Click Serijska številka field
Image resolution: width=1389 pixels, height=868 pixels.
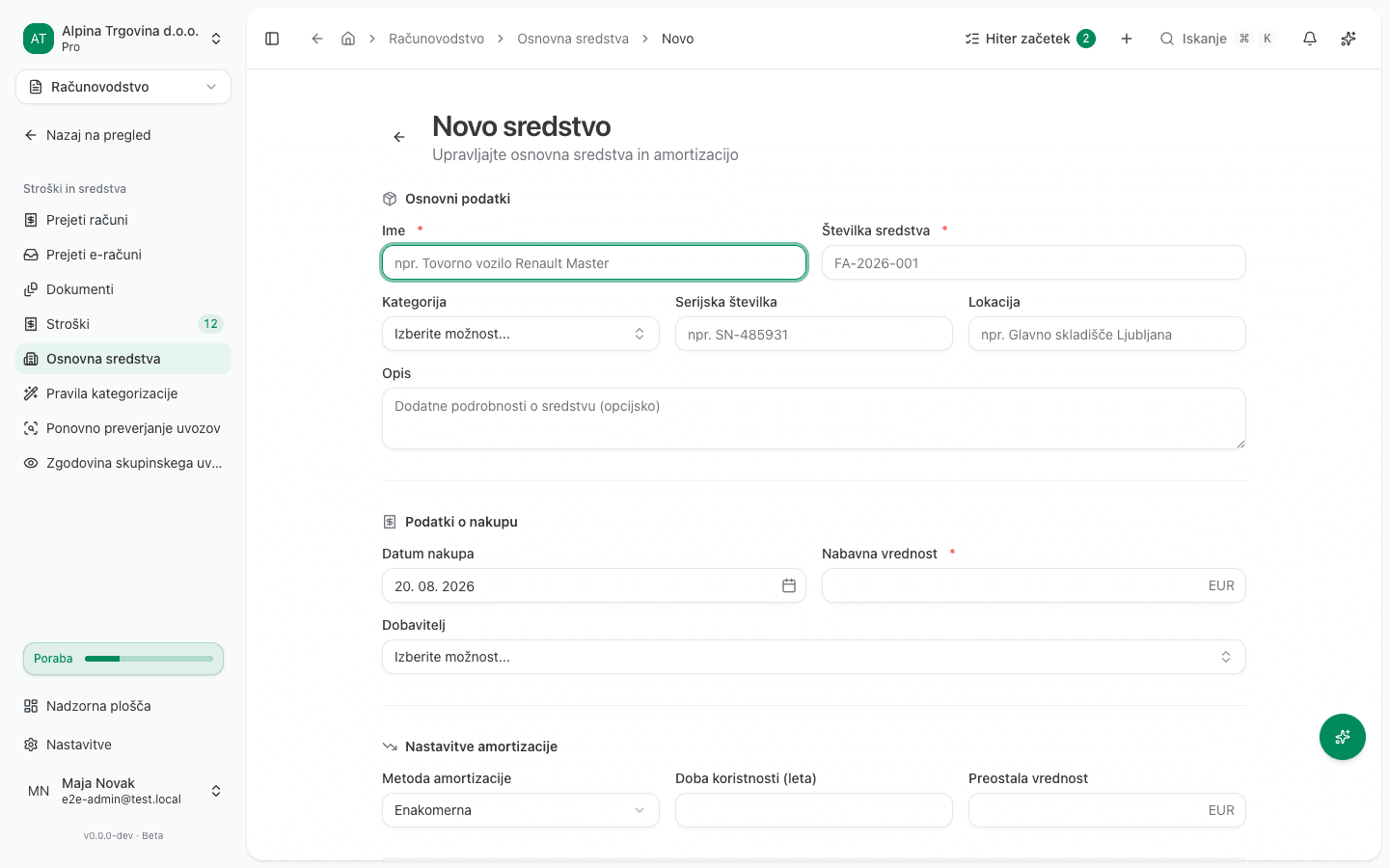(814, 334)
